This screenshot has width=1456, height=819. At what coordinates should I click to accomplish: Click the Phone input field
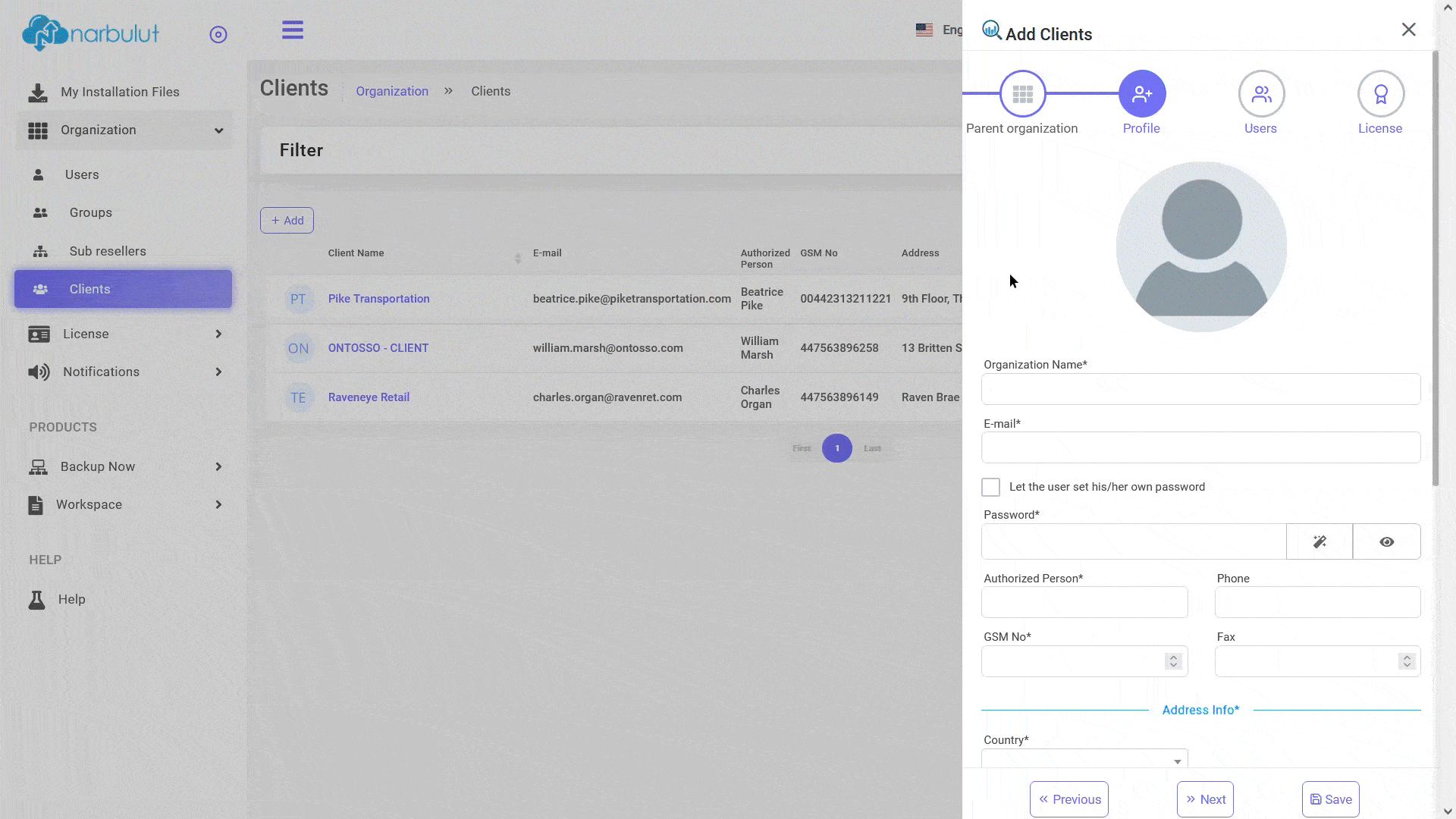coord(1317,603)
